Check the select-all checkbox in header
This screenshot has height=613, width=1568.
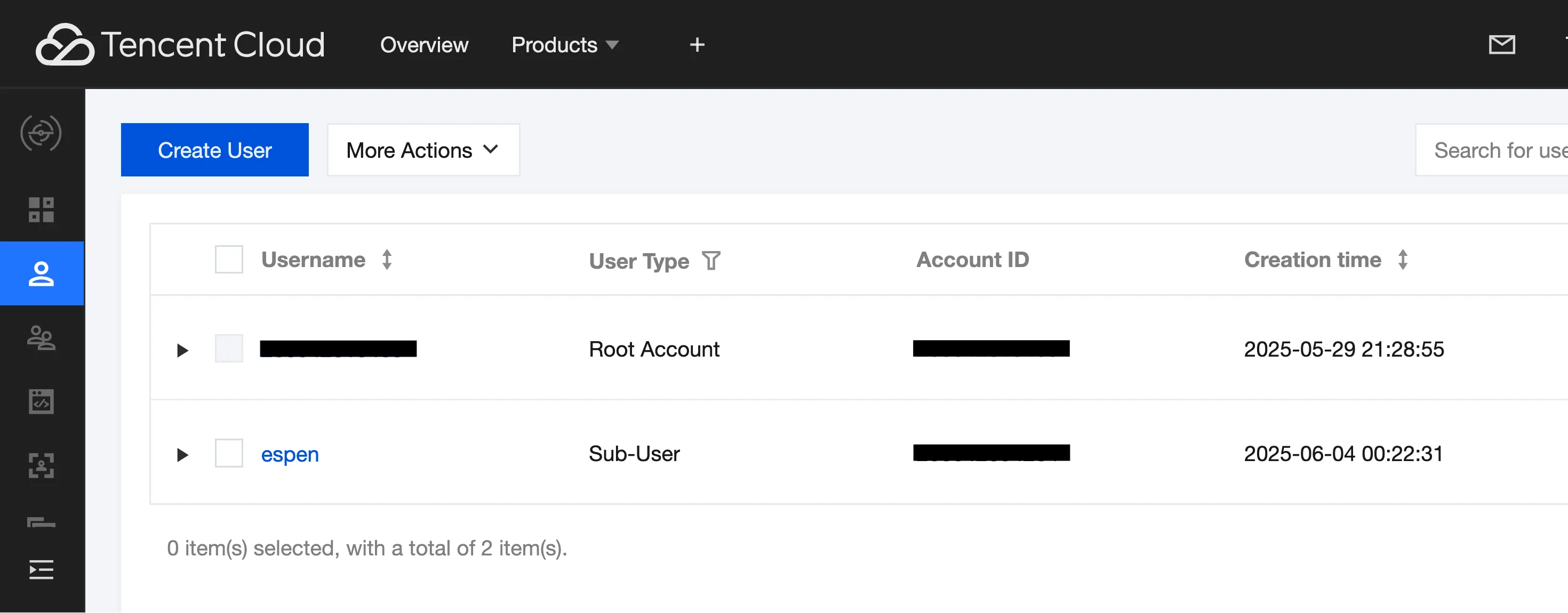click(229, 260)
